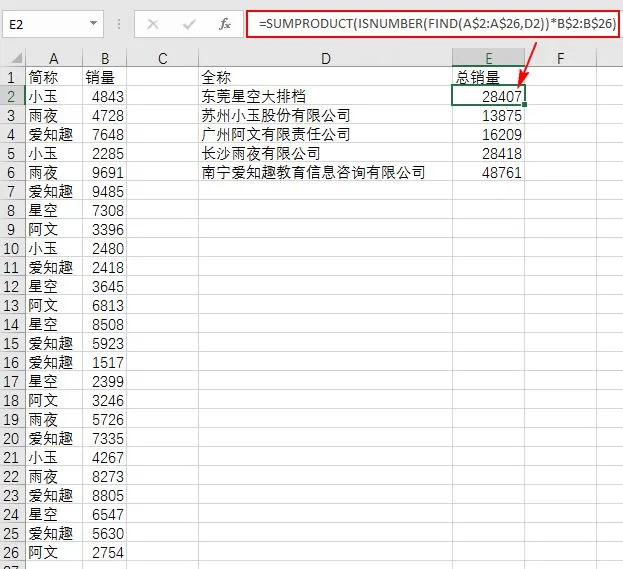Select the column D header

pos(325,59)
